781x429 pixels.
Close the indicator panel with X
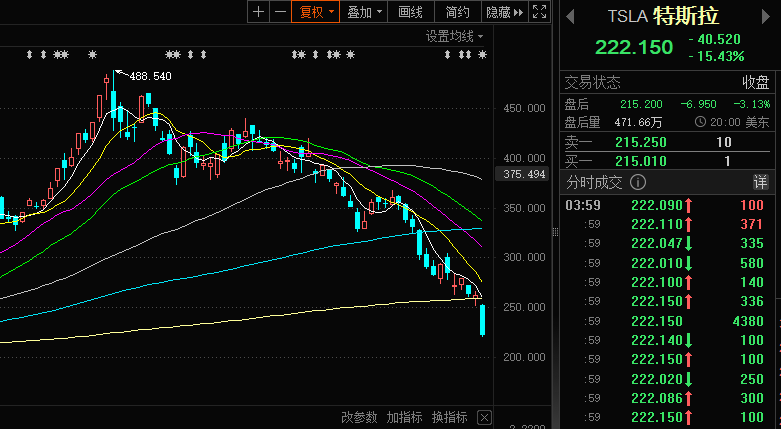tap(484, 417)
